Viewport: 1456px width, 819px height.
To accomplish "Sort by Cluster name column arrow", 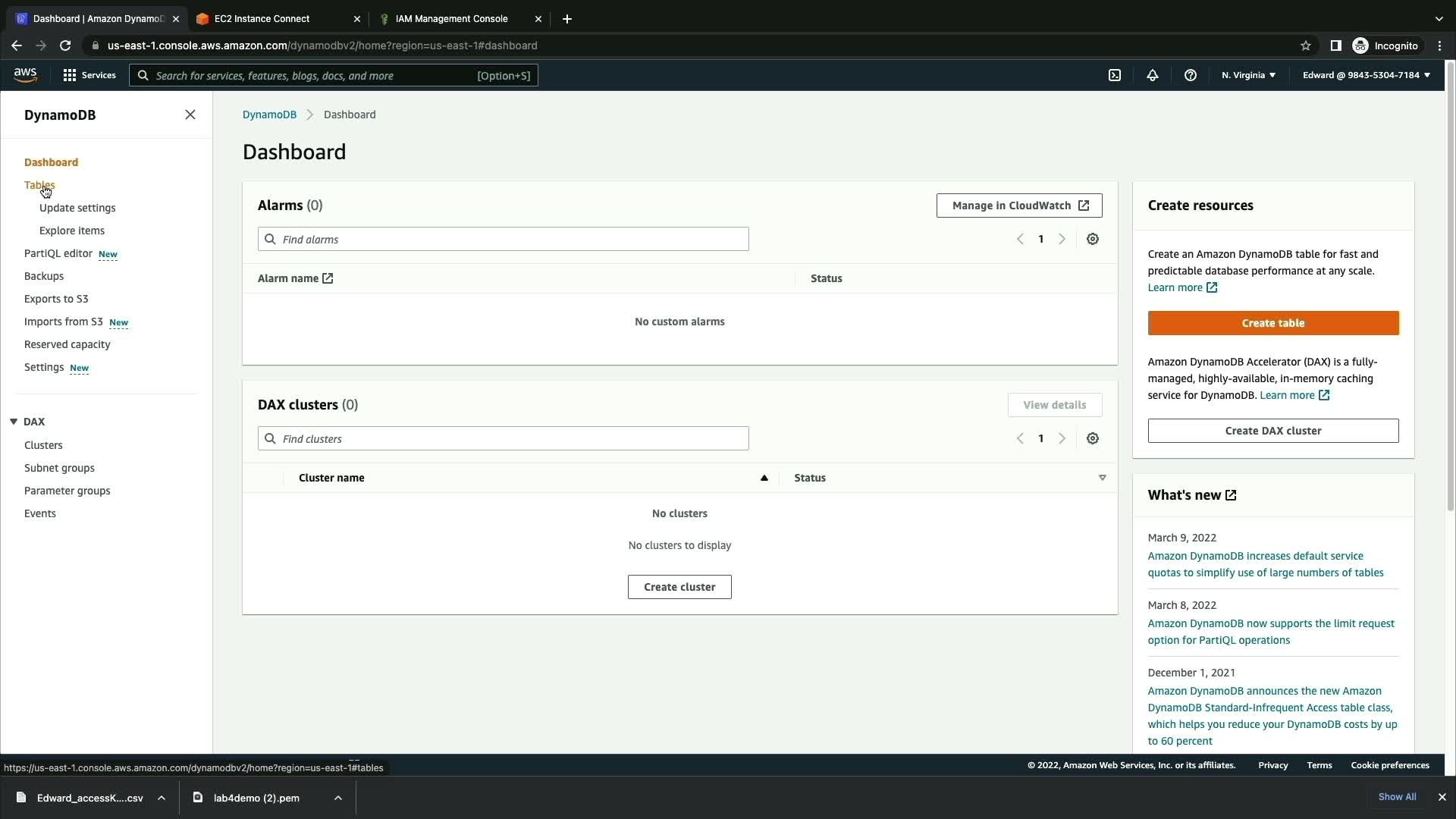I will [764, 478].
